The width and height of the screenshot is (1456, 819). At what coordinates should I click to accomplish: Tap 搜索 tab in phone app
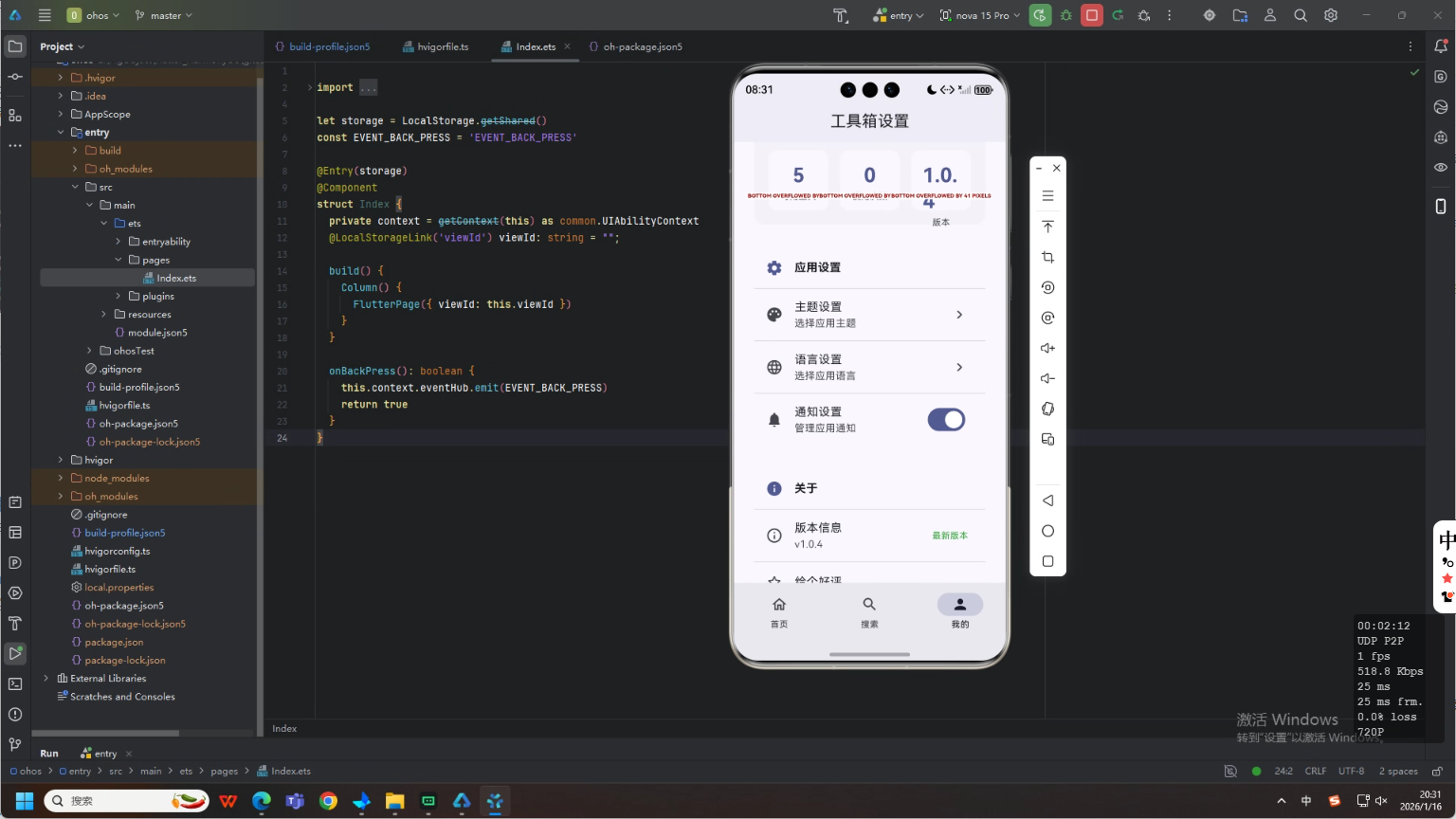[869, 612]
